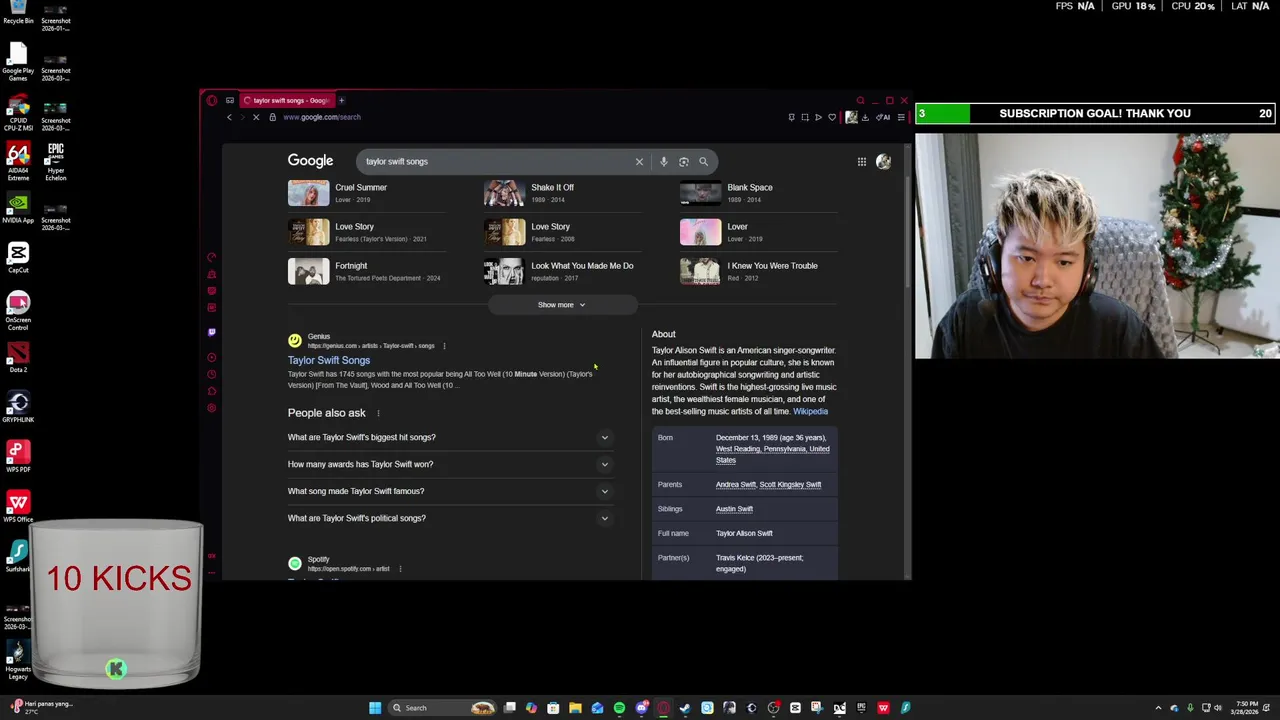Open Opera main menu logo
The width and height of the screenshot is (1280, 720).
[x=211, y=100]
